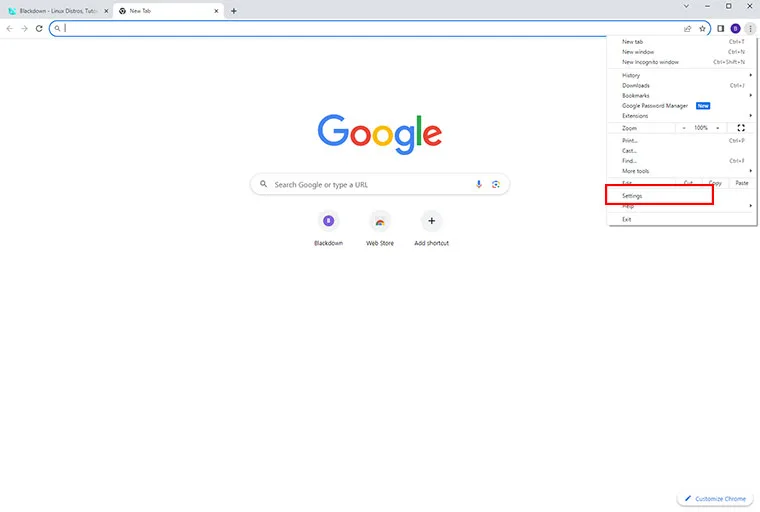760x512 pixels.
Task: Decrease zoom with the minus button
Action: pos(684,128)
